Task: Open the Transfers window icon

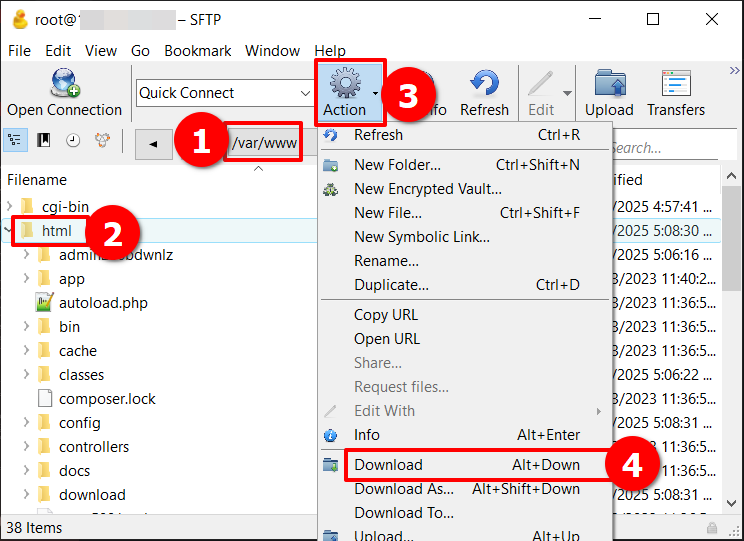Action: 676,83
